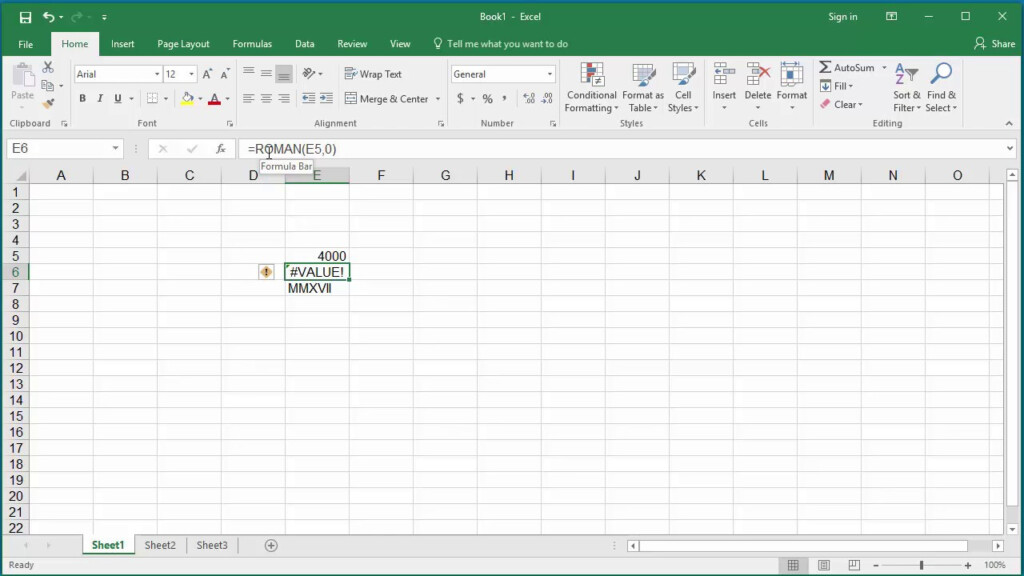The height and width of the screenshot is (576, 1024).
Task: Click the Delete Cells icon
Action: point(758,74)
